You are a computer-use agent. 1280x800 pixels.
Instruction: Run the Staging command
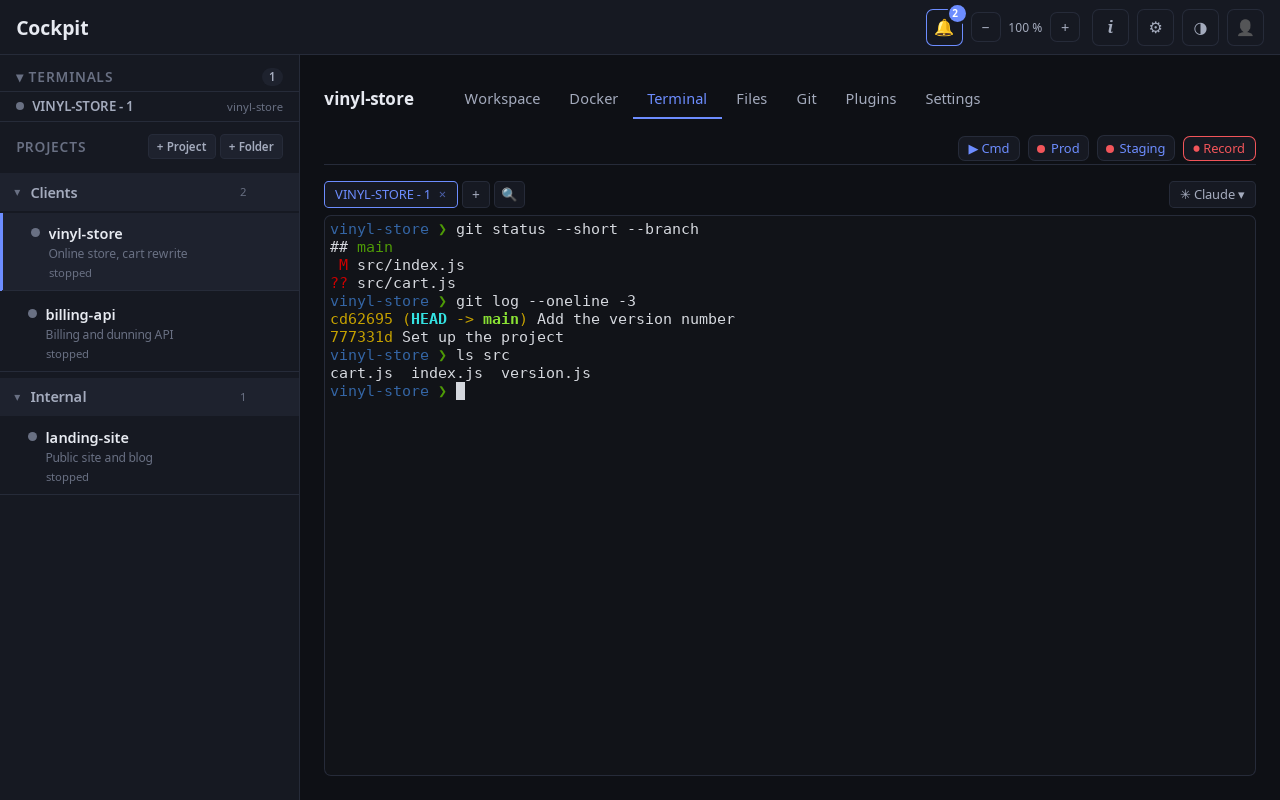coord(1136,148)
